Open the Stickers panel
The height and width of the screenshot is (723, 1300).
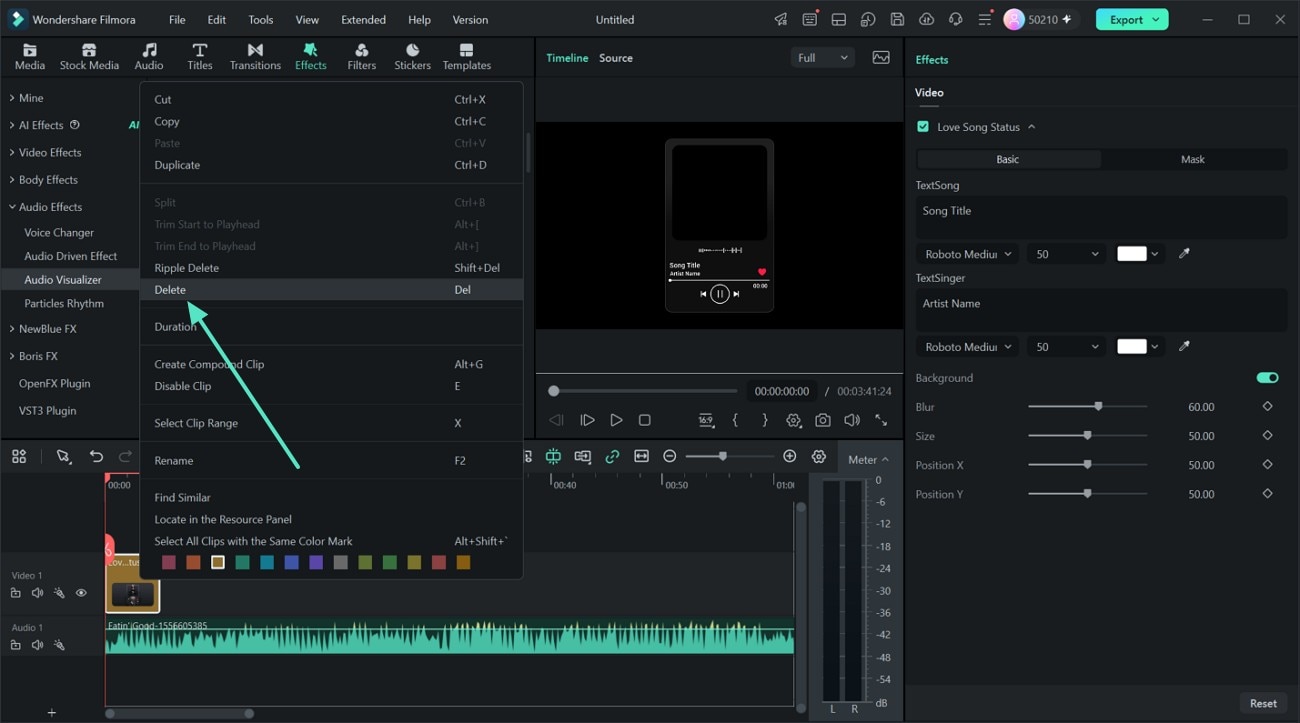412,57
